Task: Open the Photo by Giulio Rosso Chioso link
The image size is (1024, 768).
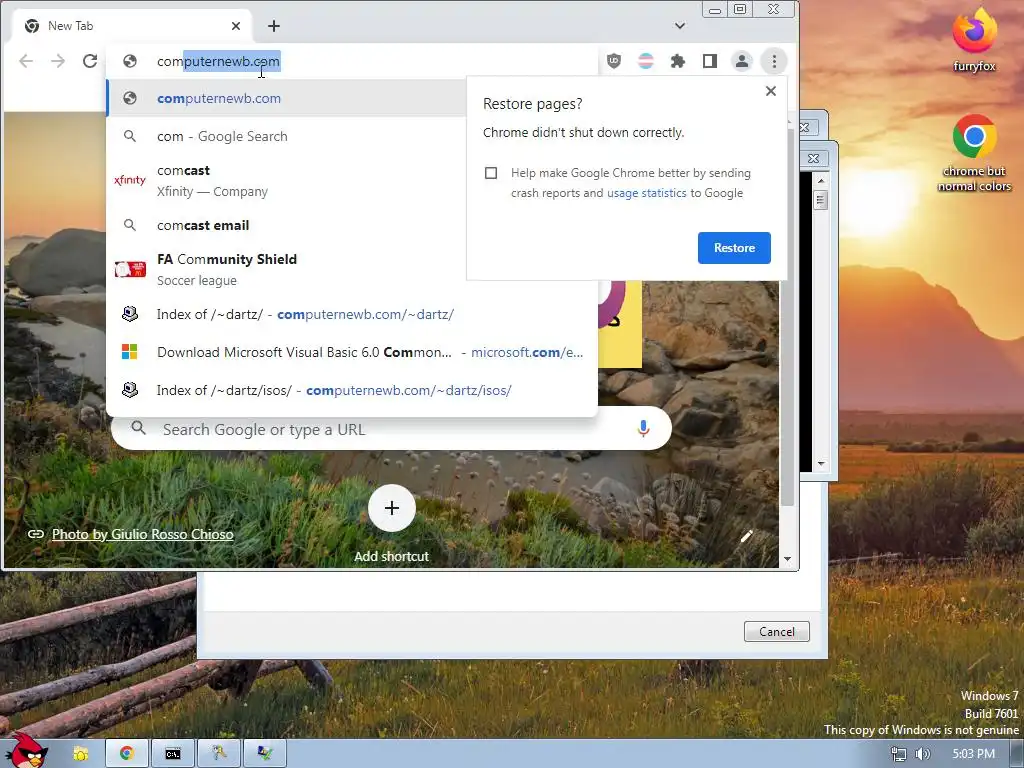Action: 142,534
